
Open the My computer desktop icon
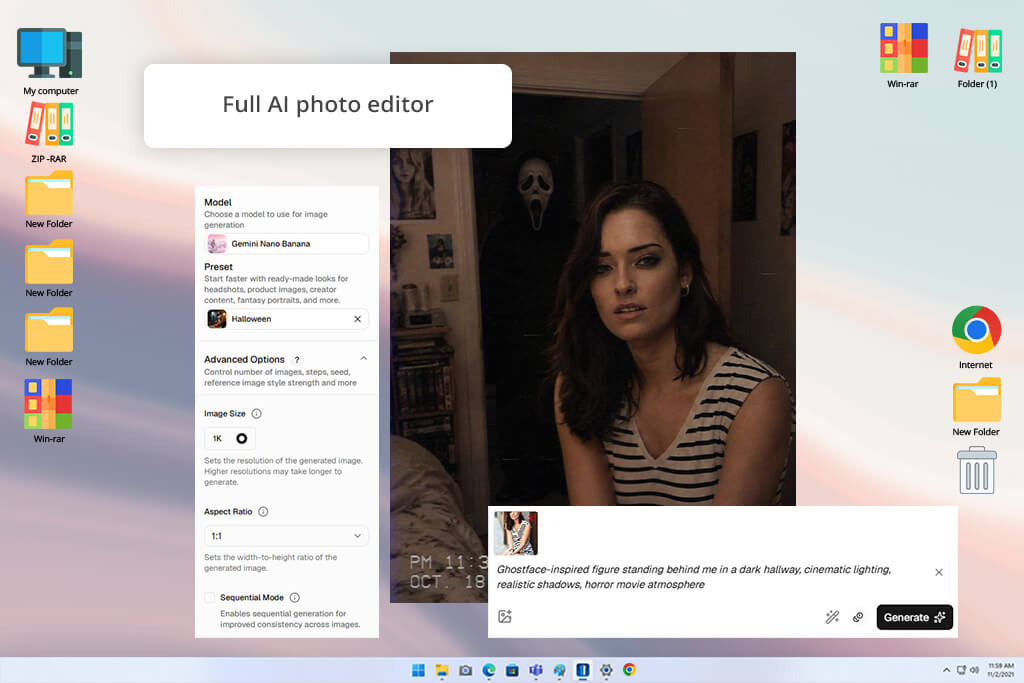[50, 61]
